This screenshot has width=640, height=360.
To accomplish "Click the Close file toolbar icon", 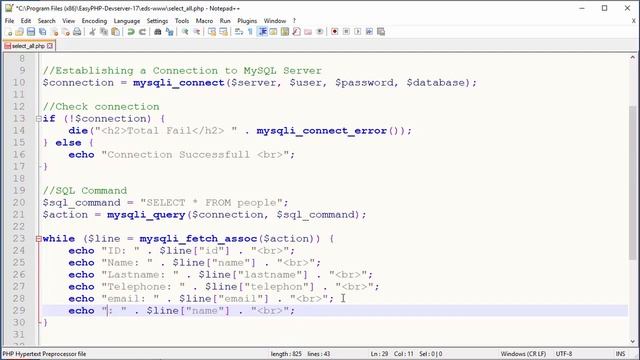I will point(54,32).
